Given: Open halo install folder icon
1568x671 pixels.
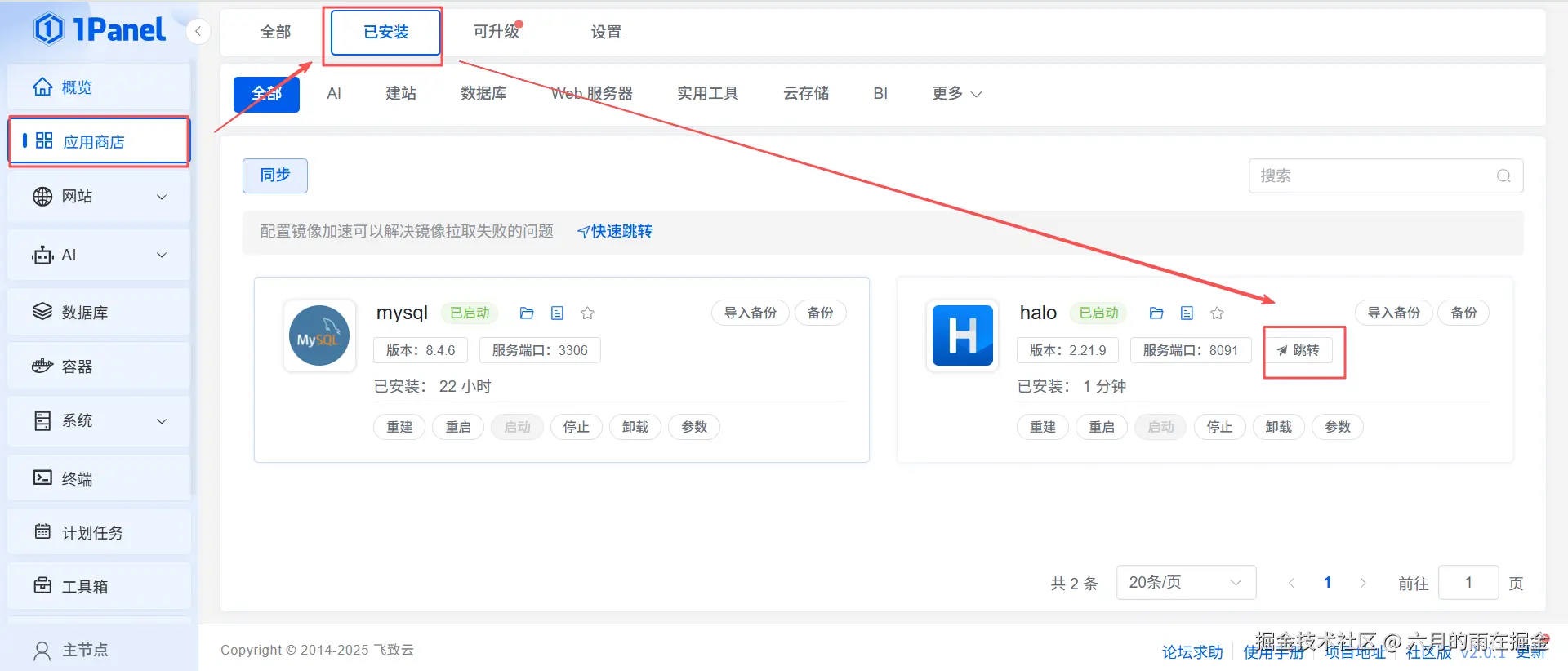Looking at the screenshot, I should 1156,313.
